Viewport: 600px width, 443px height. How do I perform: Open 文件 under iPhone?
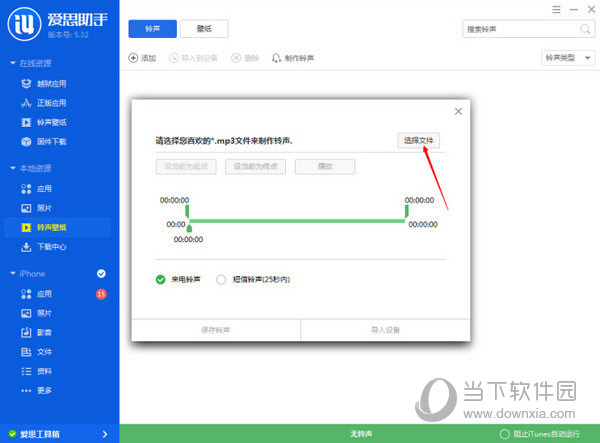(37, 352)
